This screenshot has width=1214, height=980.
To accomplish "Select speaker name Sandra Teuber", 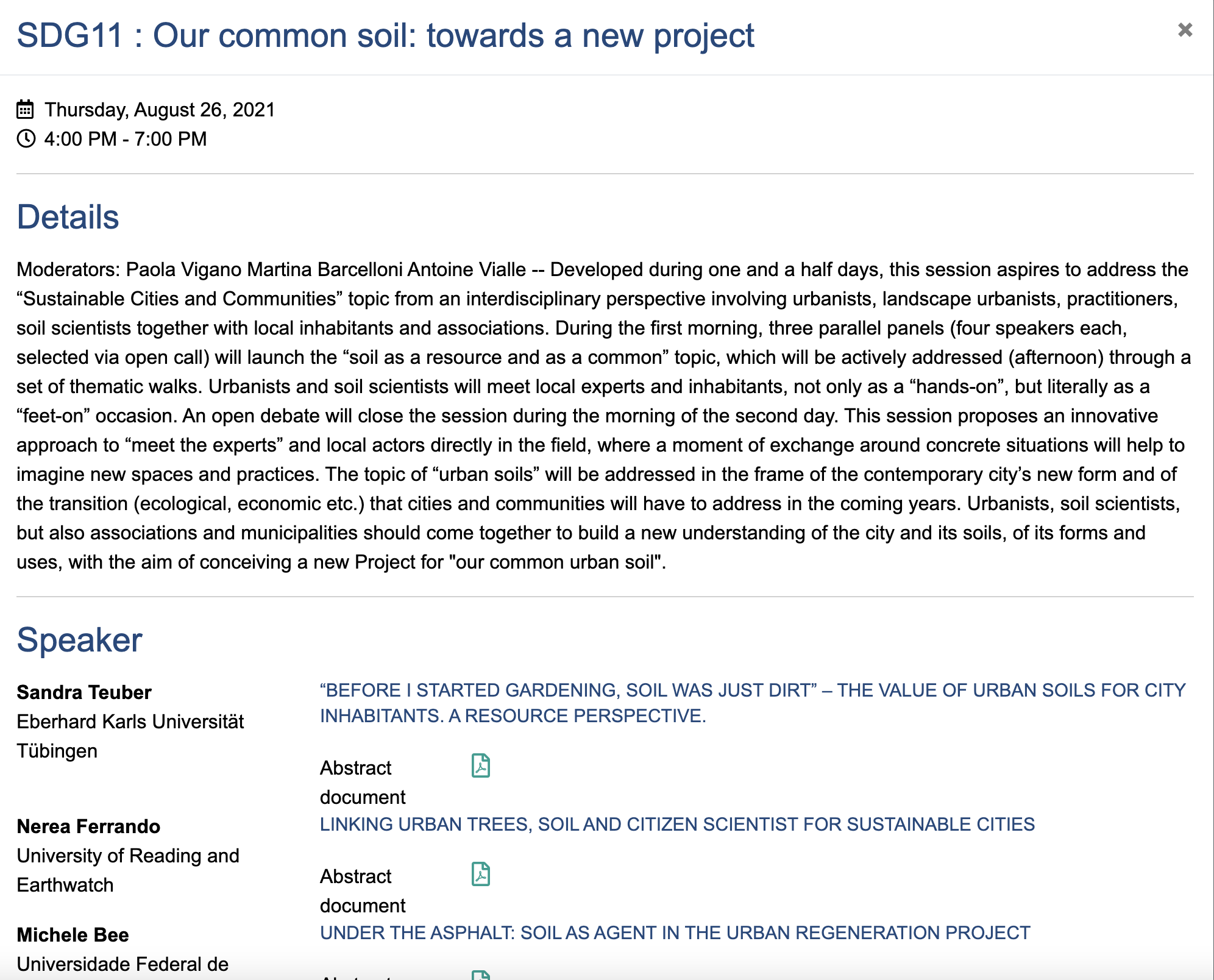I will [84, 692].
